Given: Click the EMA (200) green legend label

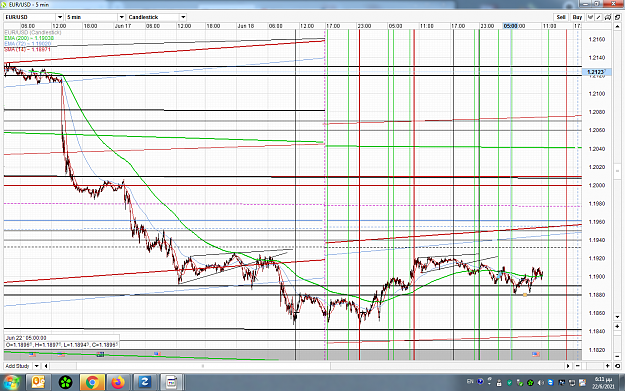Looking at the screenshot, I should (29, 38).
